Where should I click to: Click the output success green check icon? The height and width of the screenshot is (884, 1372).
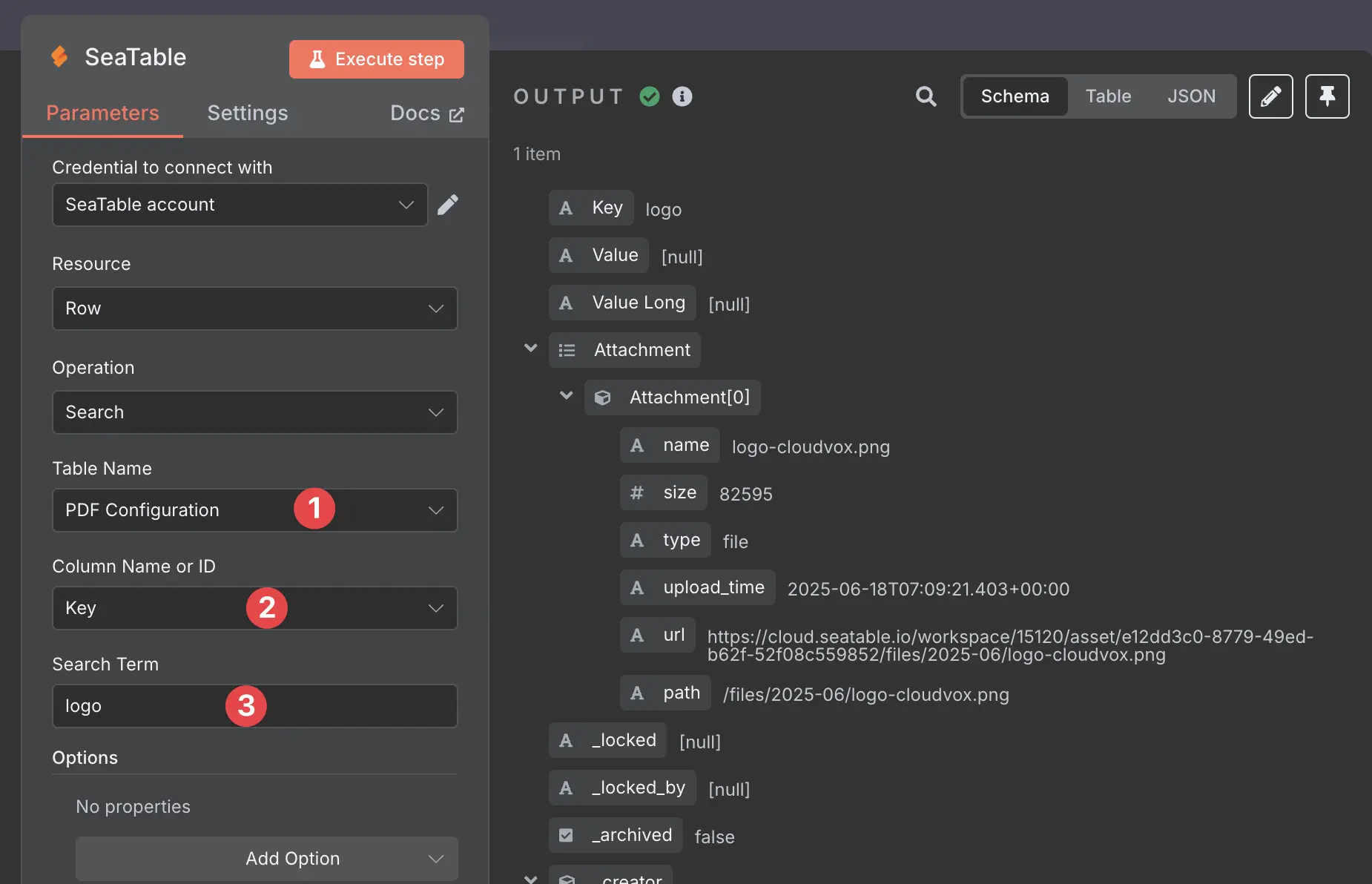point(650,96)
